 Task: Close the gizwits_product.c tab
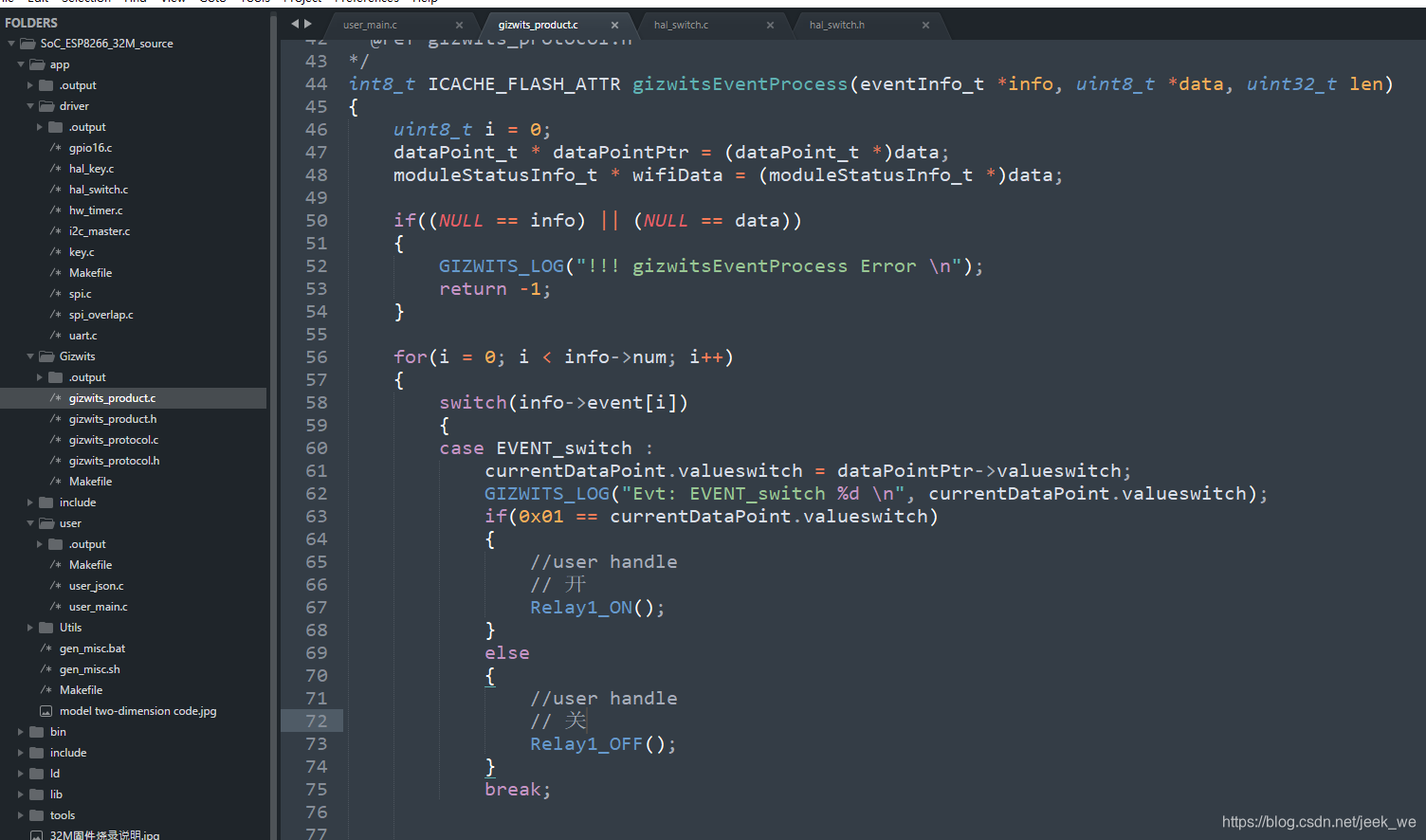point(615,25)
